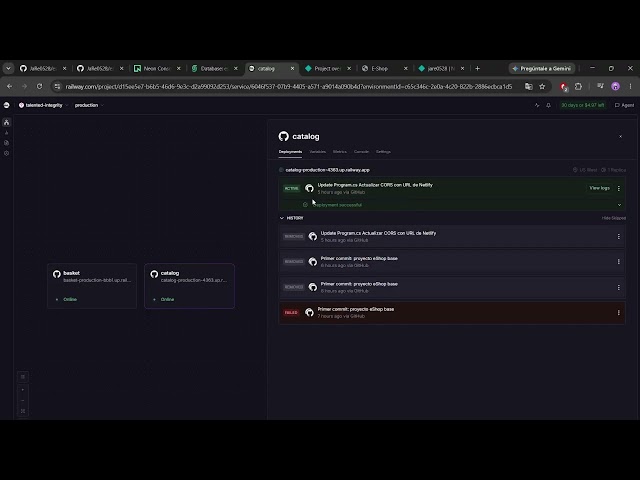640x480 pixels.
Task: Fit canvas to screen with fullscreen control
Action: point(23,411)
